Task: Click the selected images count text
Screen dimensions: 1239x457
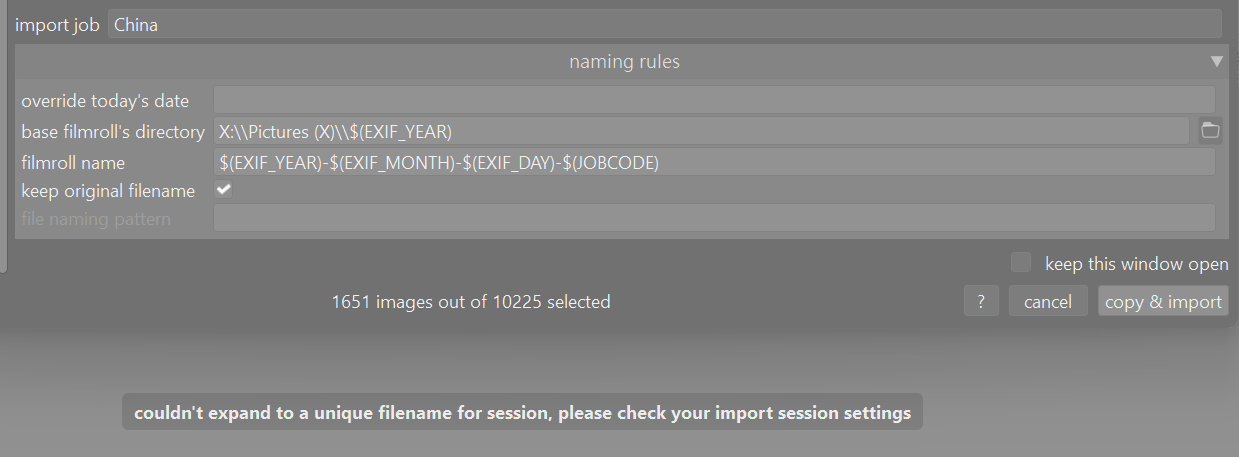Action: (x=471, y=301)
